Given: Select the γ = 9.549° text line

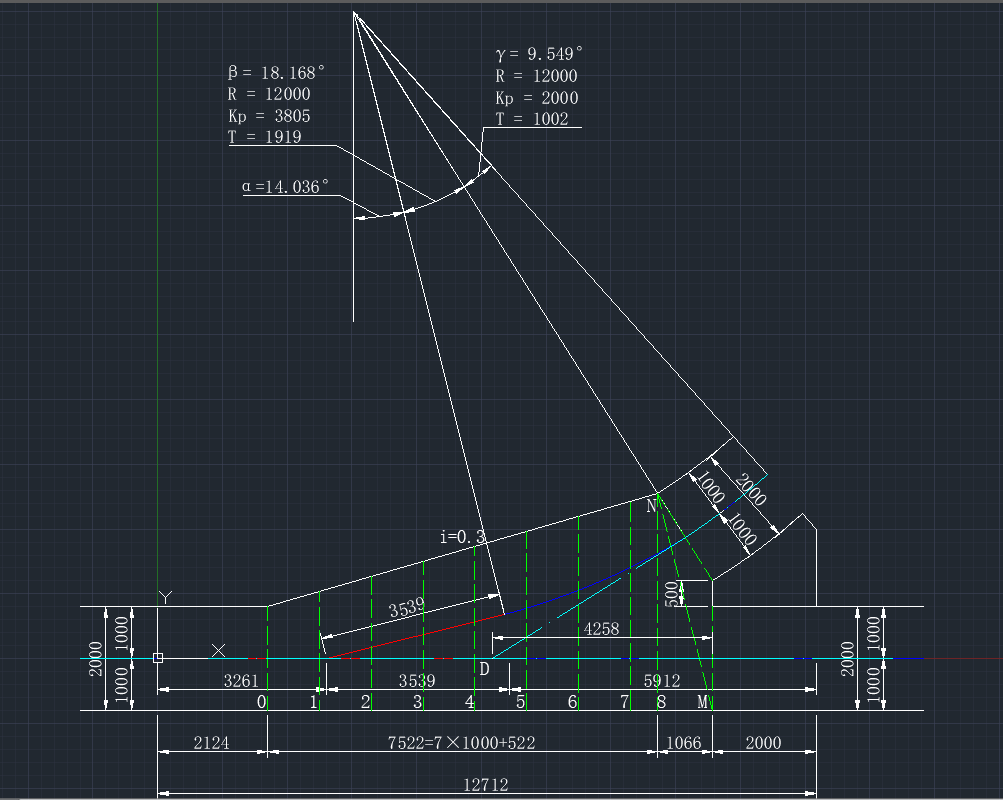Looking at the screenshot, I should [539, 54].
